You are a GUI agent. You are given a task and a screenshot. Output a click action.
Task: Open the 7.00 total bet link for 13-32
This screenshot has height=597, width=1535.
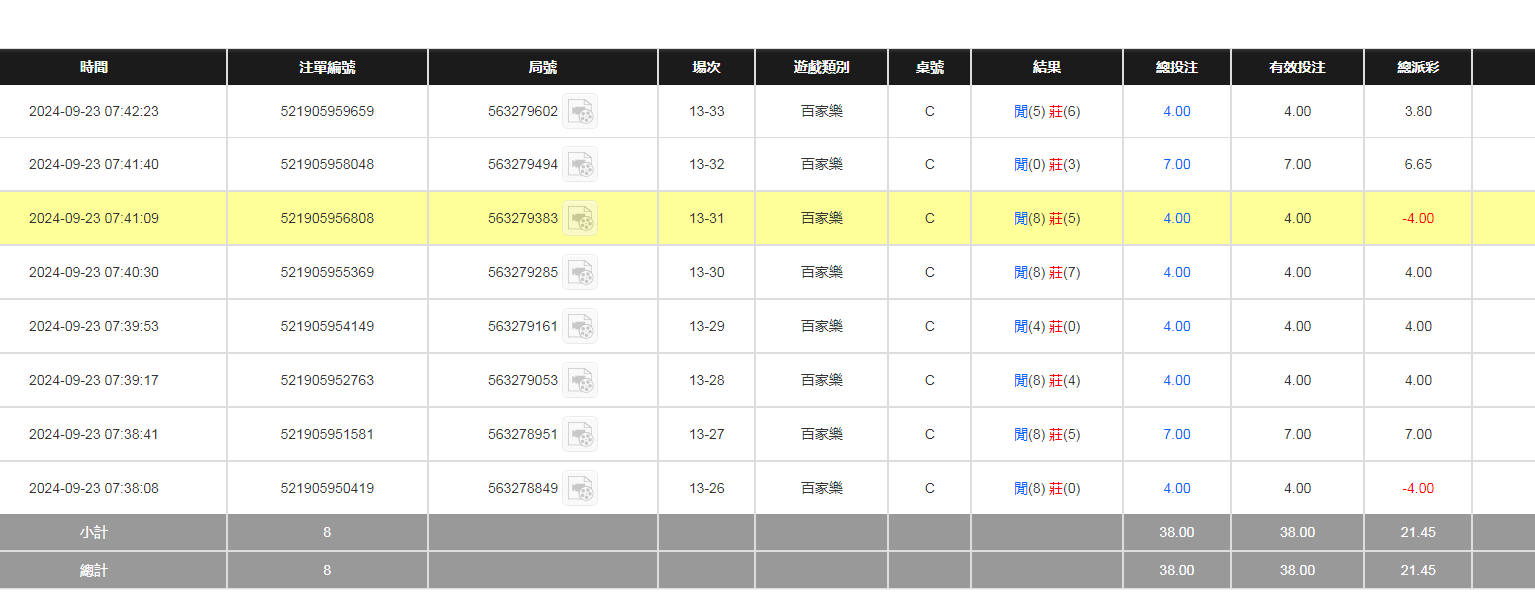pyautogui.click(x=1177, y=165)
